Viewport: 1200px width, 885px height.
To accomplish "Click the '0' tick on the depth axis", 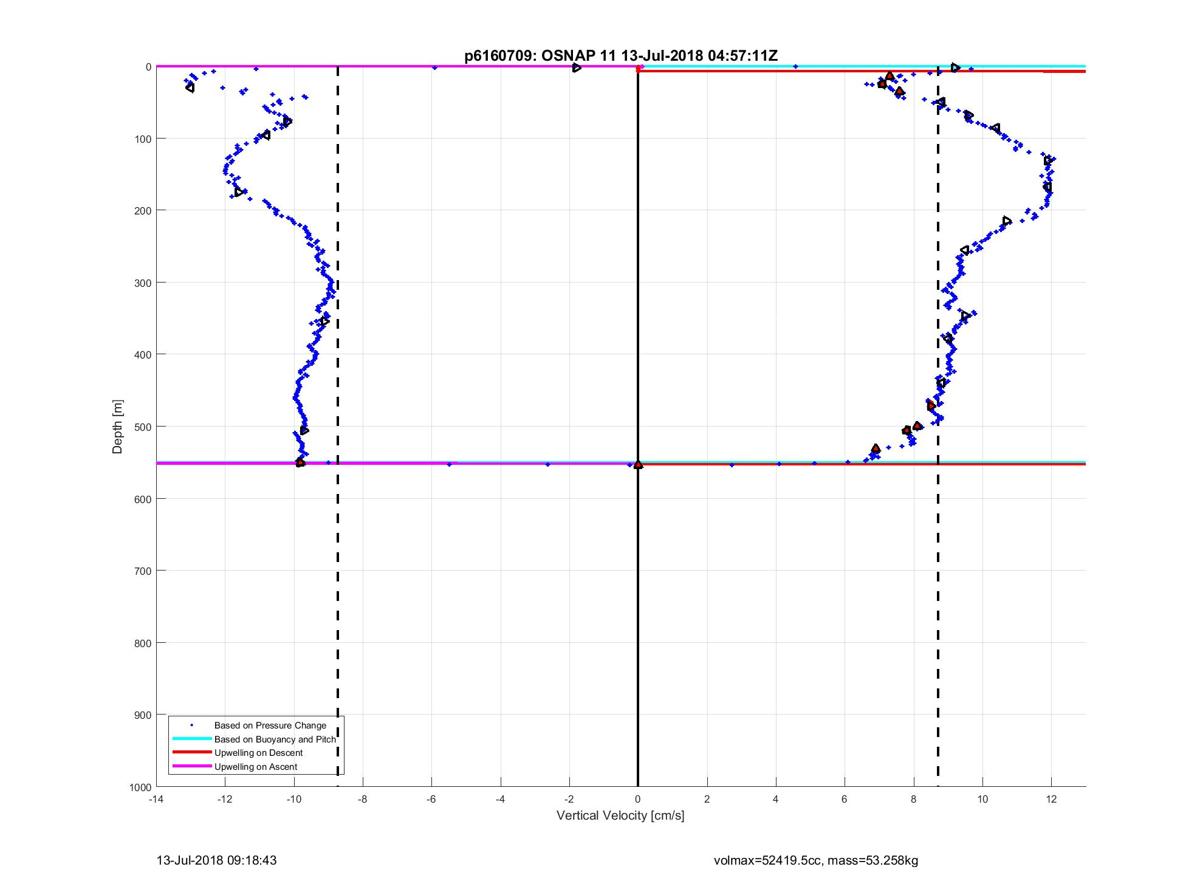I will click(148, 66).
